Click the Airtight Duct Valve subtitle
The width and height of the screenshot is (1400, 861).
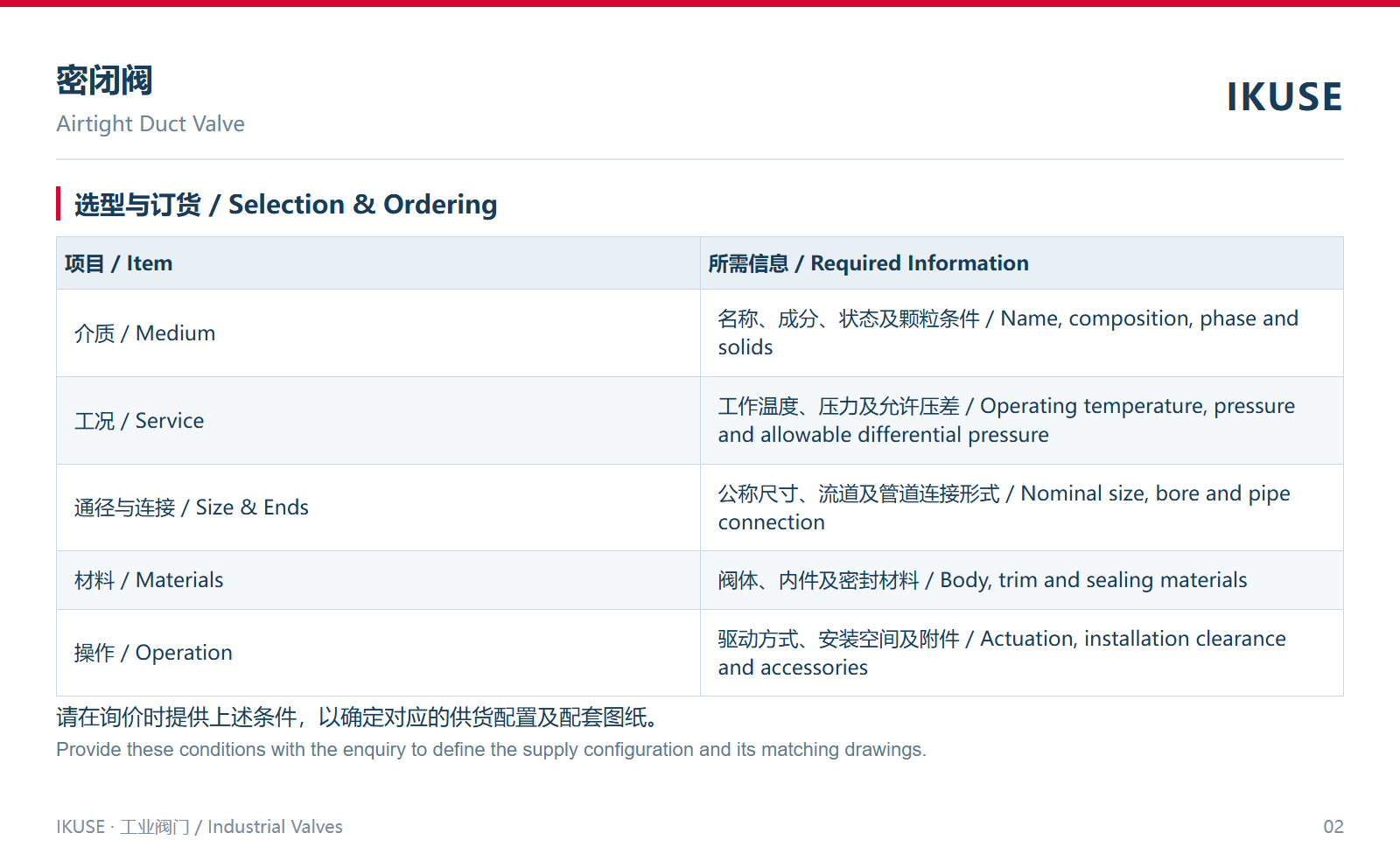point(150,124)
